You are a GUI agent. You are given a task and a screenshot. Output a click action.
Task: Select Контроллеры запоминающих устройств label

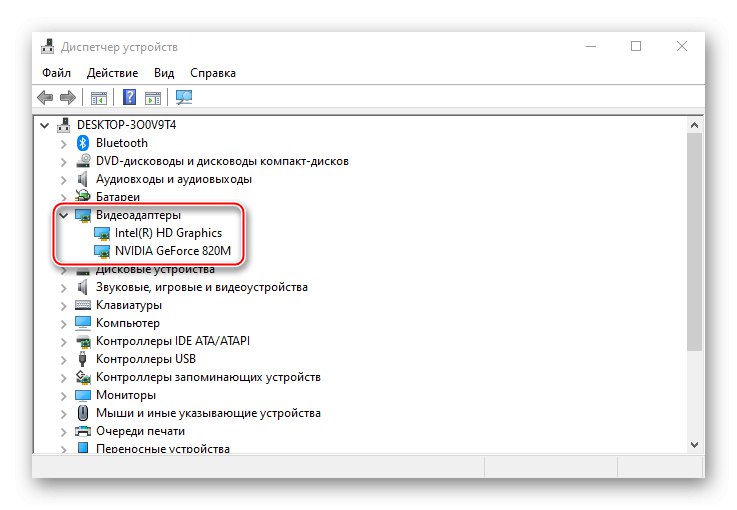tap(208, 377)
